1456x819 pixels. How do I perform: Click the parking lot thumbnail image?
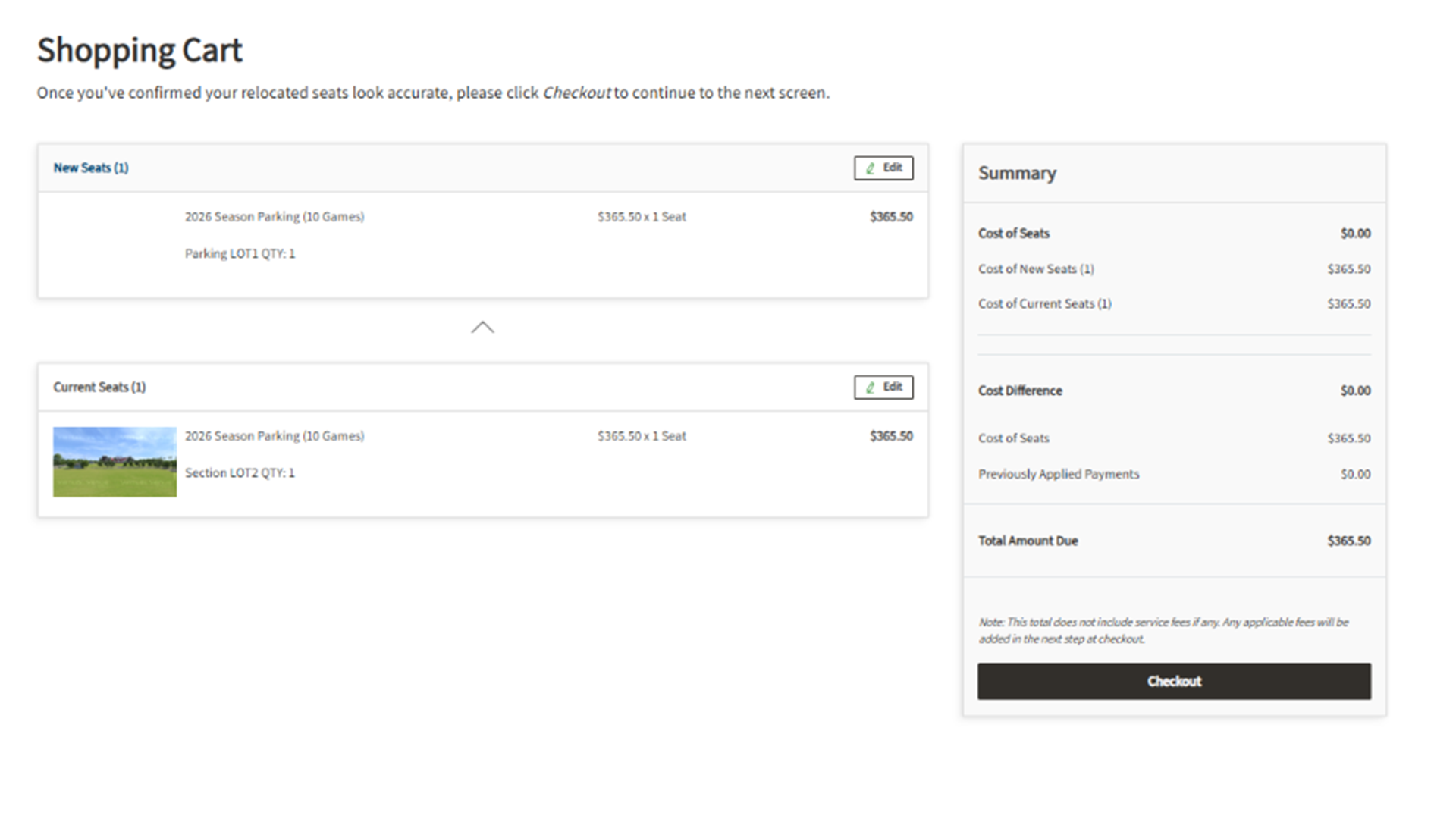[115, 462]
